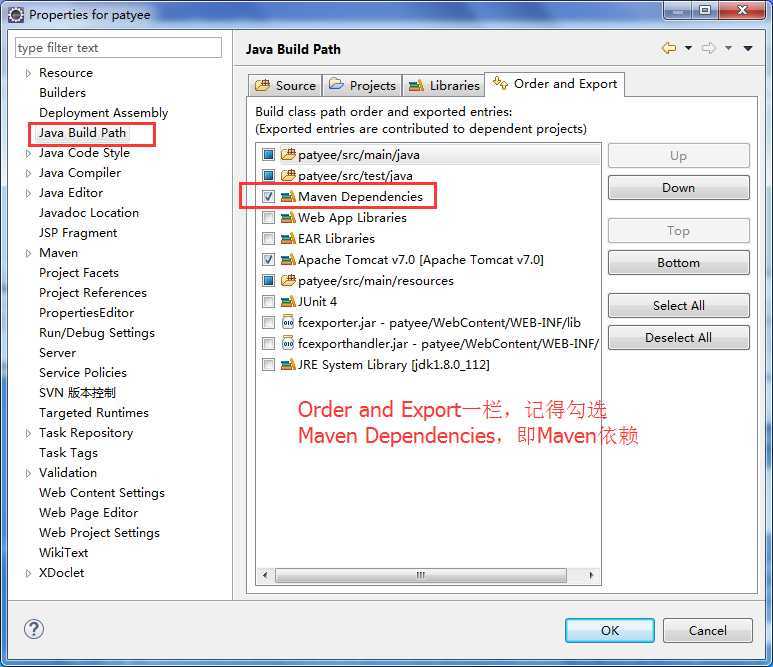
Task: Check the fcexporthandler.jar checkbox
Action: [x=268, y=343]
